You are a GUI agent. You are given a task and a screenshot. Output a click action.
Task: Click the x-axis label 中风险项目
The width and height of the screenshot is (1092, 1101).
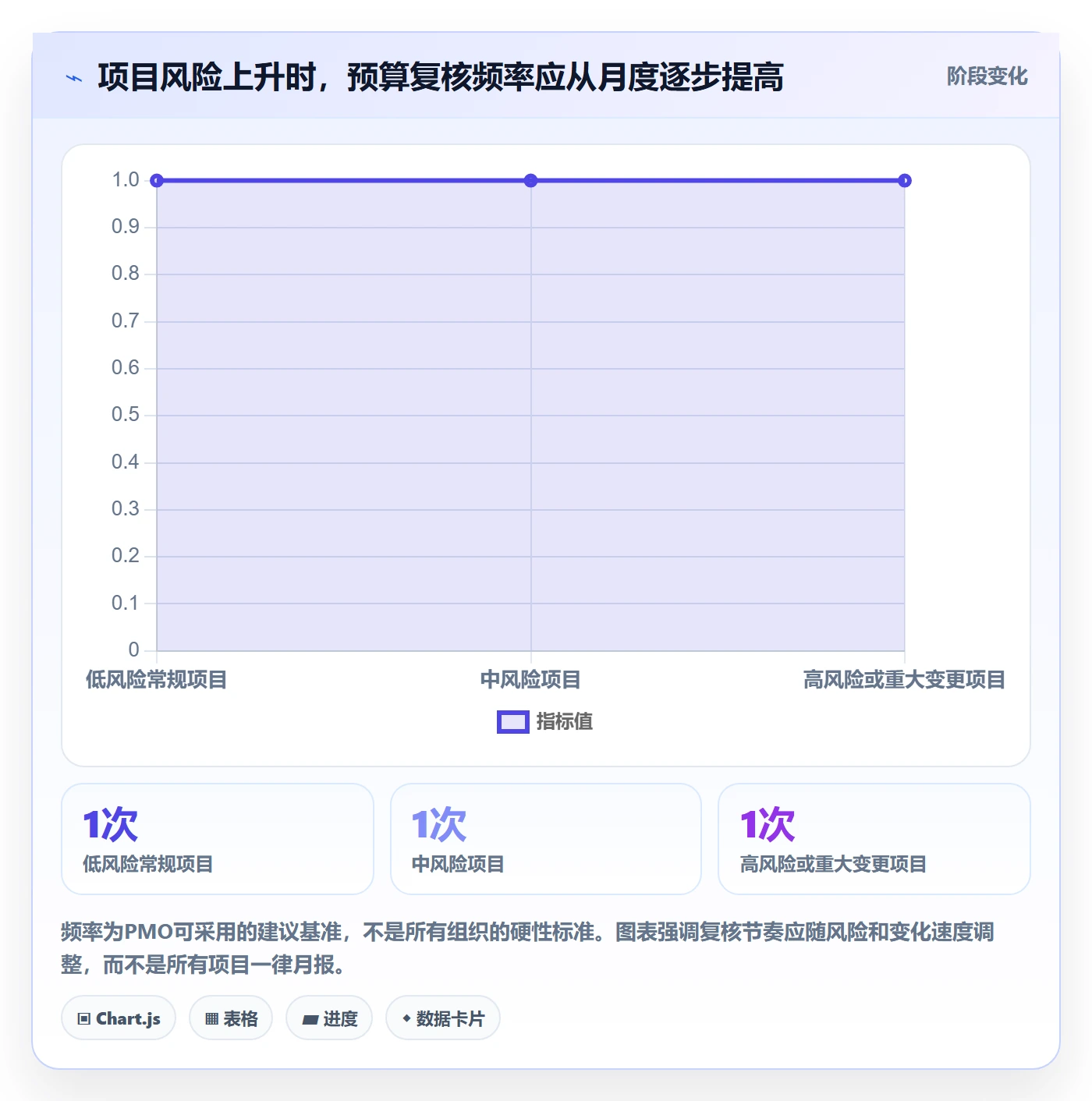[530, 680]
